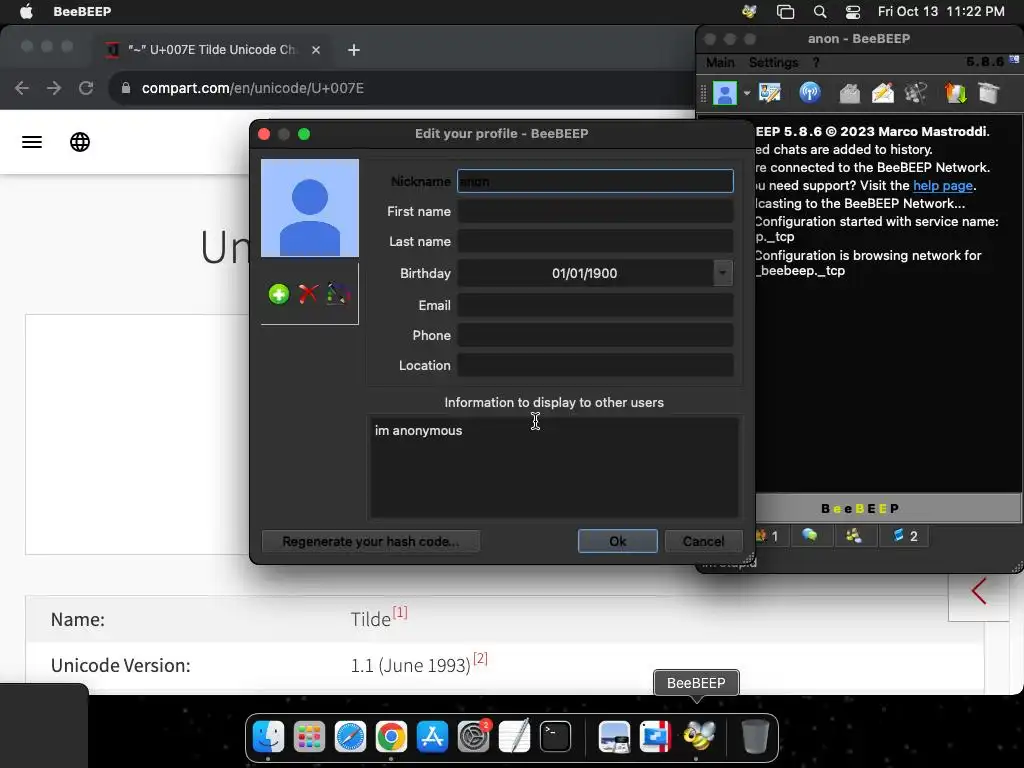This screenshot has width=1024, height=768.
Task: Click the color palette icon under avatar
Action: (338, 294)
